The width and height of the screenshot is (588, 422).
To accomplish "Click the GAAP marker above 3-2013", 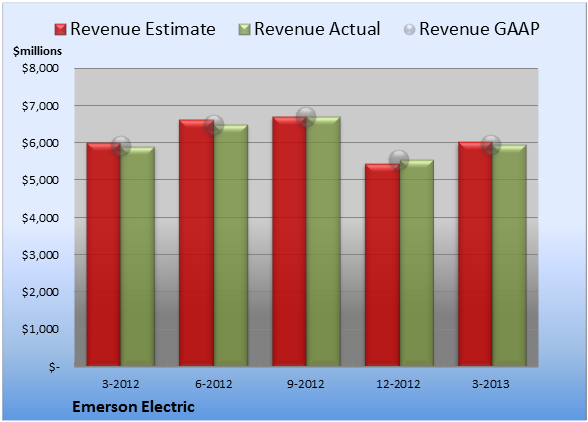I will point(491,144).
